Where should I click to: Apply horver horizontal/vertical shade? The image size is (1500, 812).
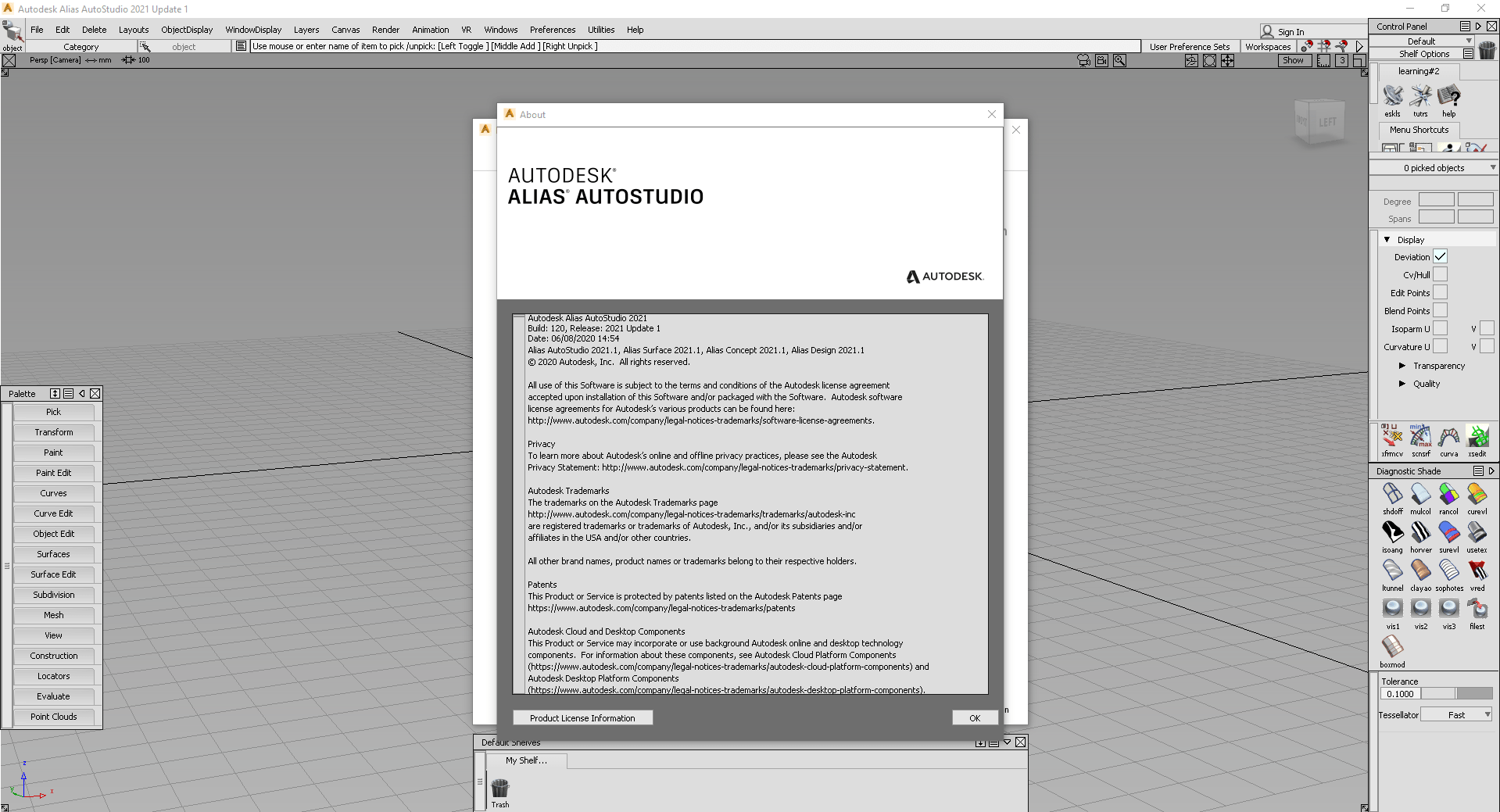(x=1420, y=532)
